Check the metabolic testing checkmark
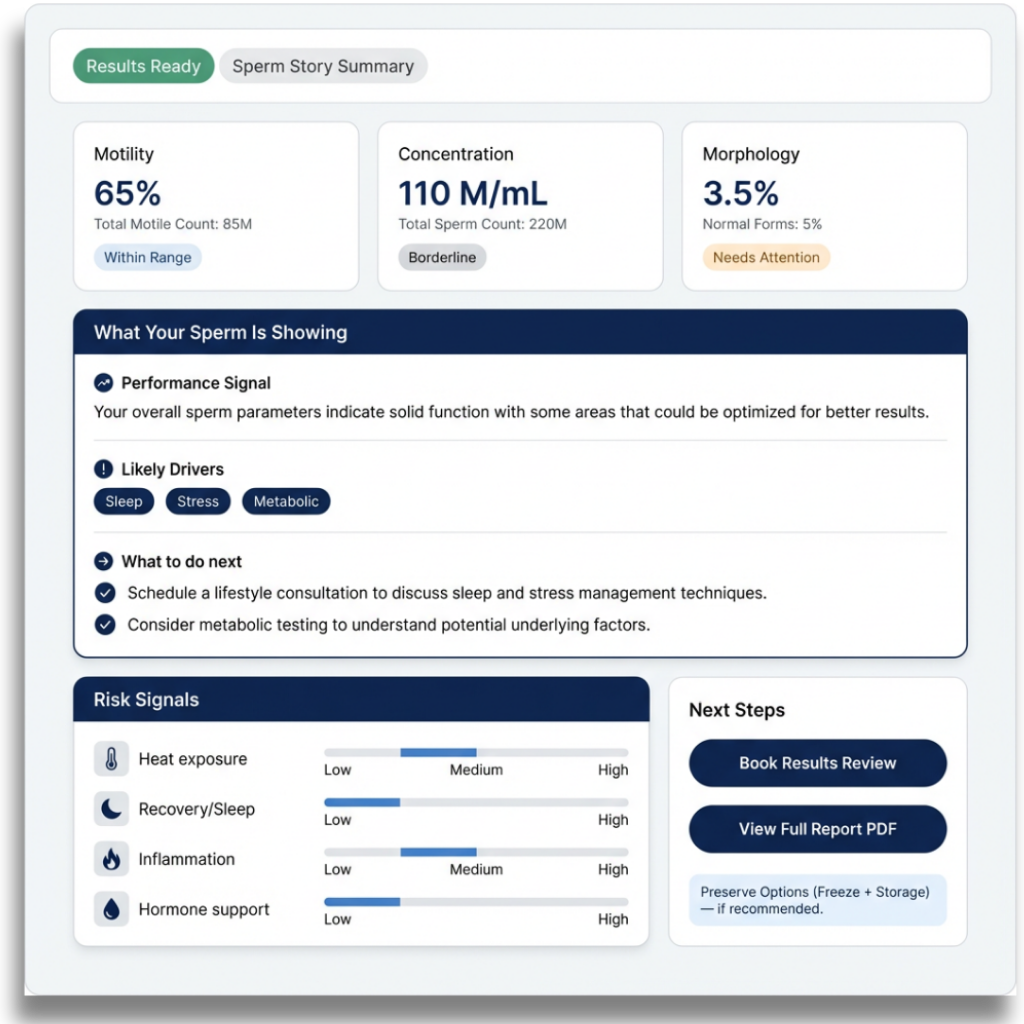This screenshot has height=1024, width=1024. 104,625
